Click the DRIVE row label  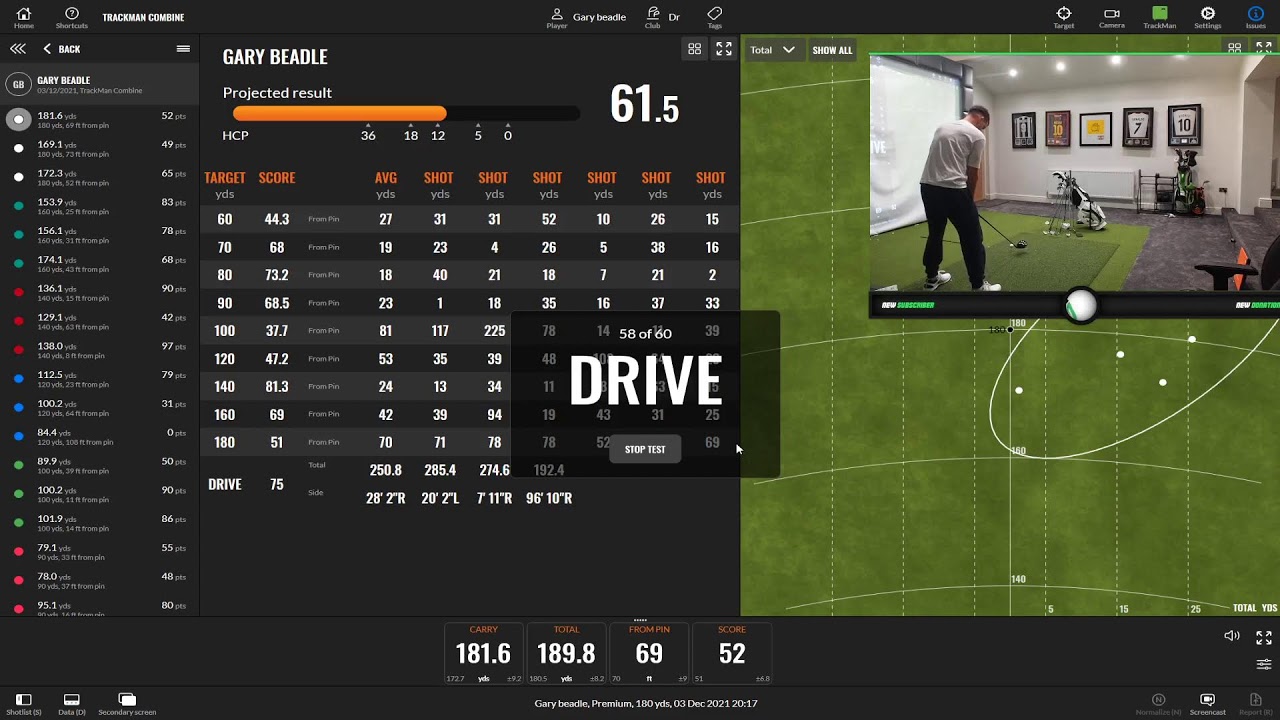click(x=225, y=485)
